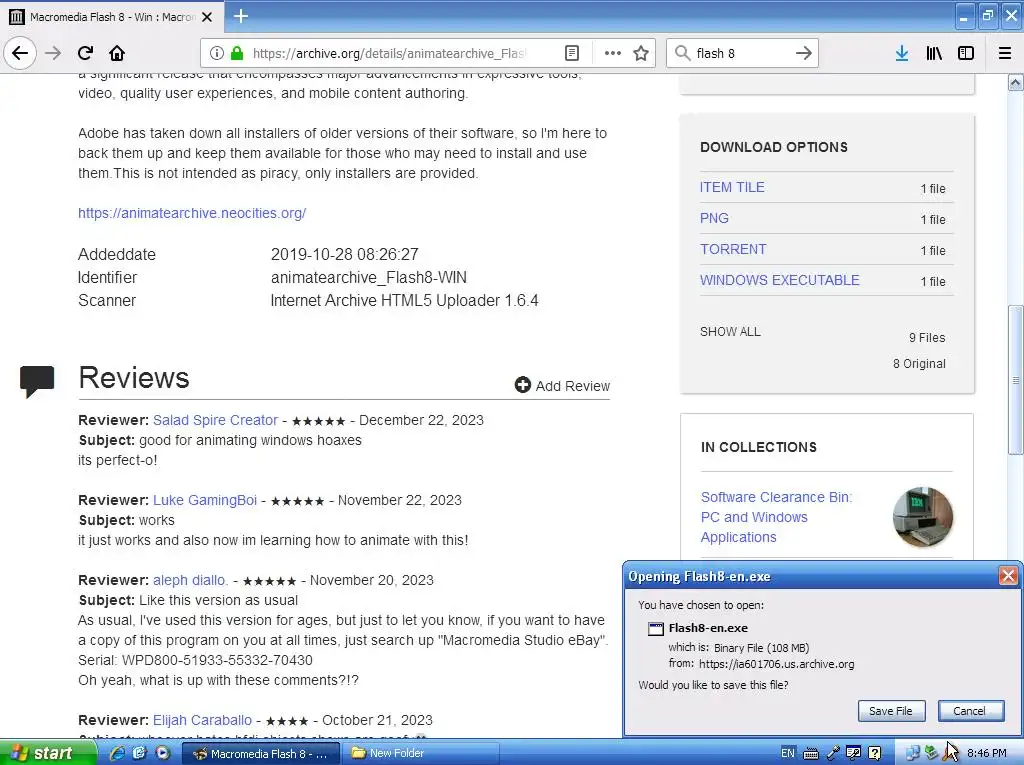Bookmark this page with the star
The width and height of the screenshot is (1024, 765).
[641, 53]
